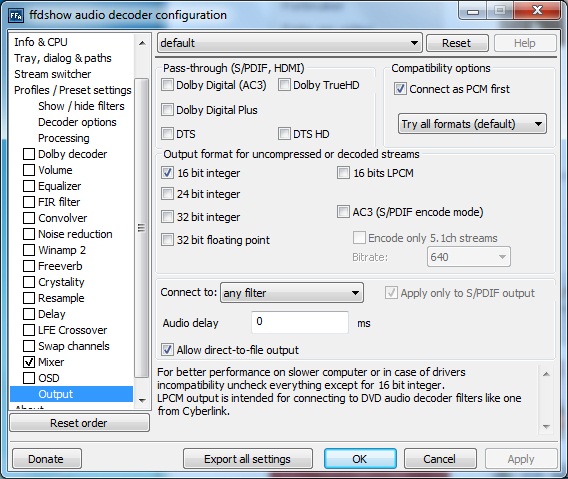This screenshot has width=568, height=479.
Task: Click the Cancel button
Action: tap(440, 459)
